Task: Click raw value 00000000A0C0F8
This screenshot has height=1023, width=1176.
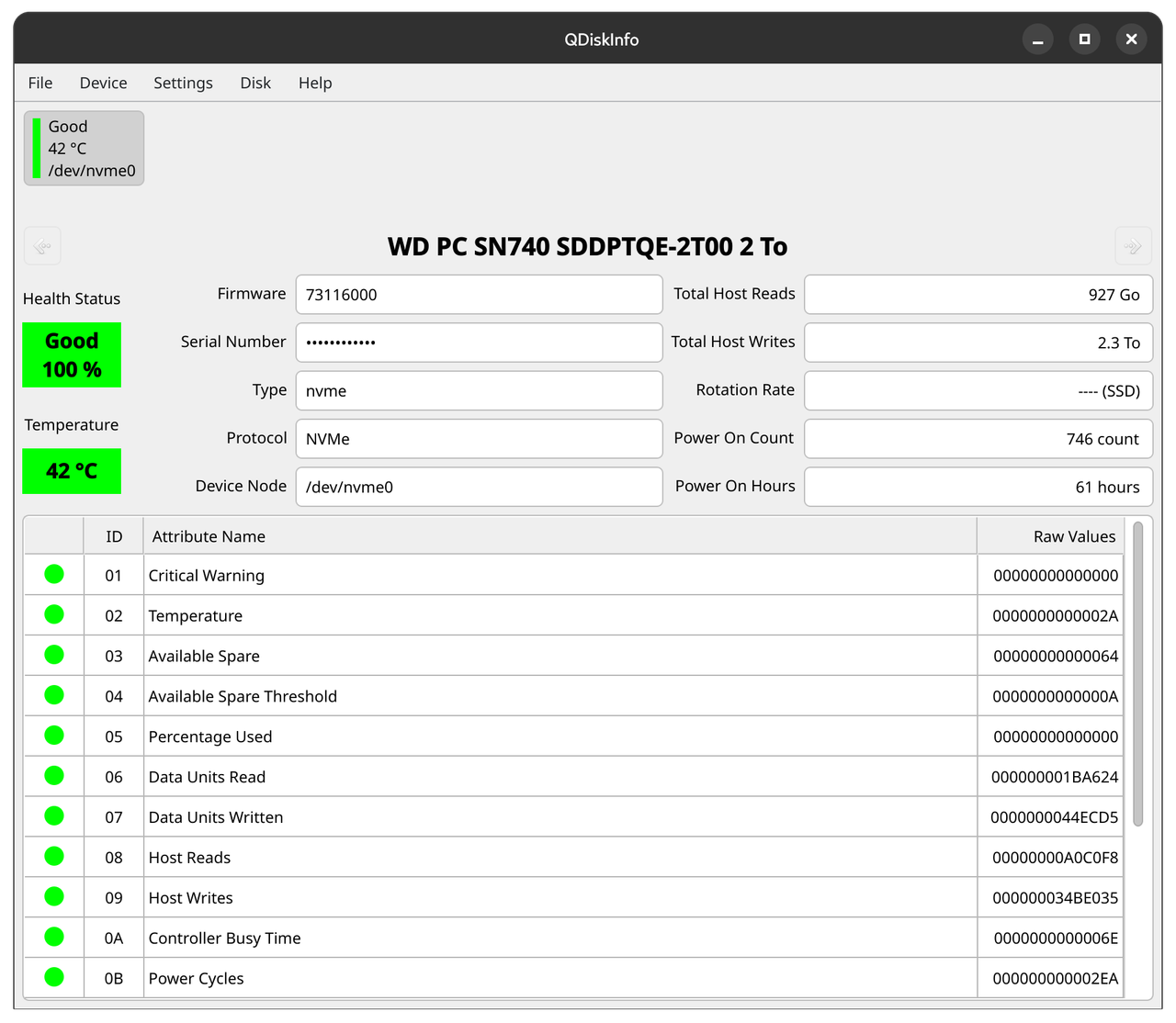Action: [1056, 859]
